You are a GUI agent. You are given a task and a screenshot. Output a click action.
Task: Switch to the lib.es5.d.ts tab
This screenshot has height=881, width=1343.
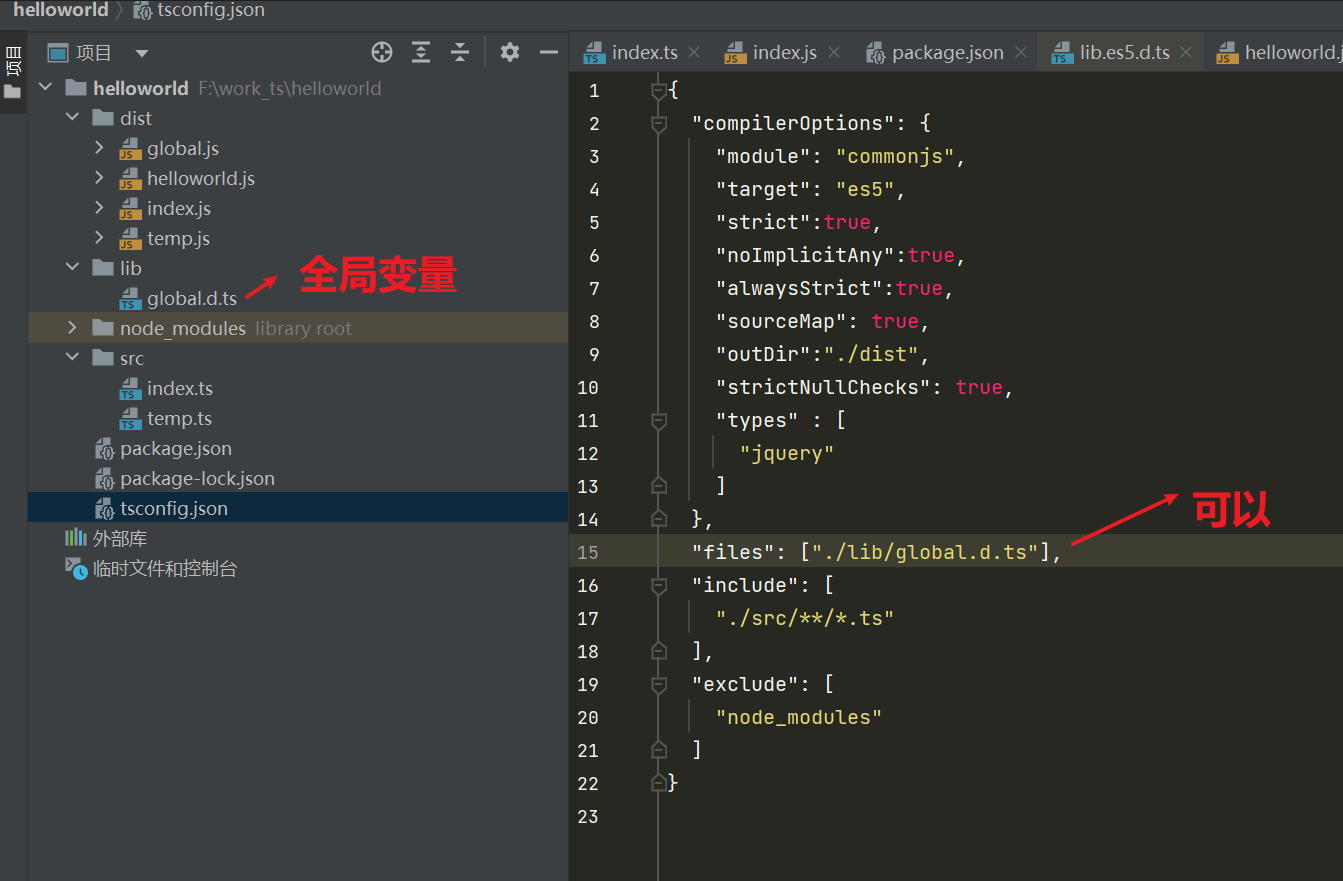tap(1123, 53)
